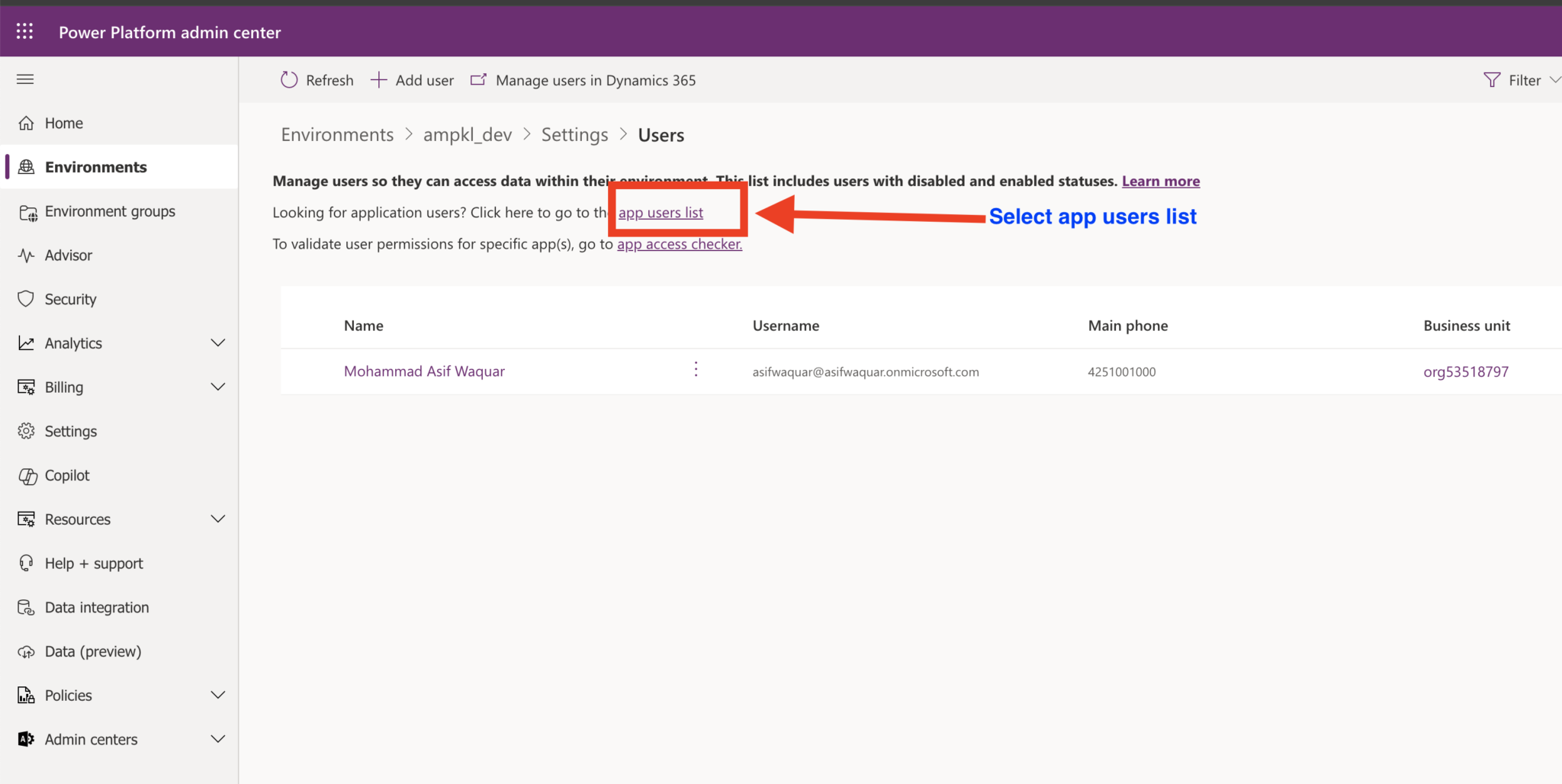Image resolution: width=1562 pixels, height=784 pixels.
Task: Click the Refresh icon in the toolbar
Action: [x=288, y=79]
